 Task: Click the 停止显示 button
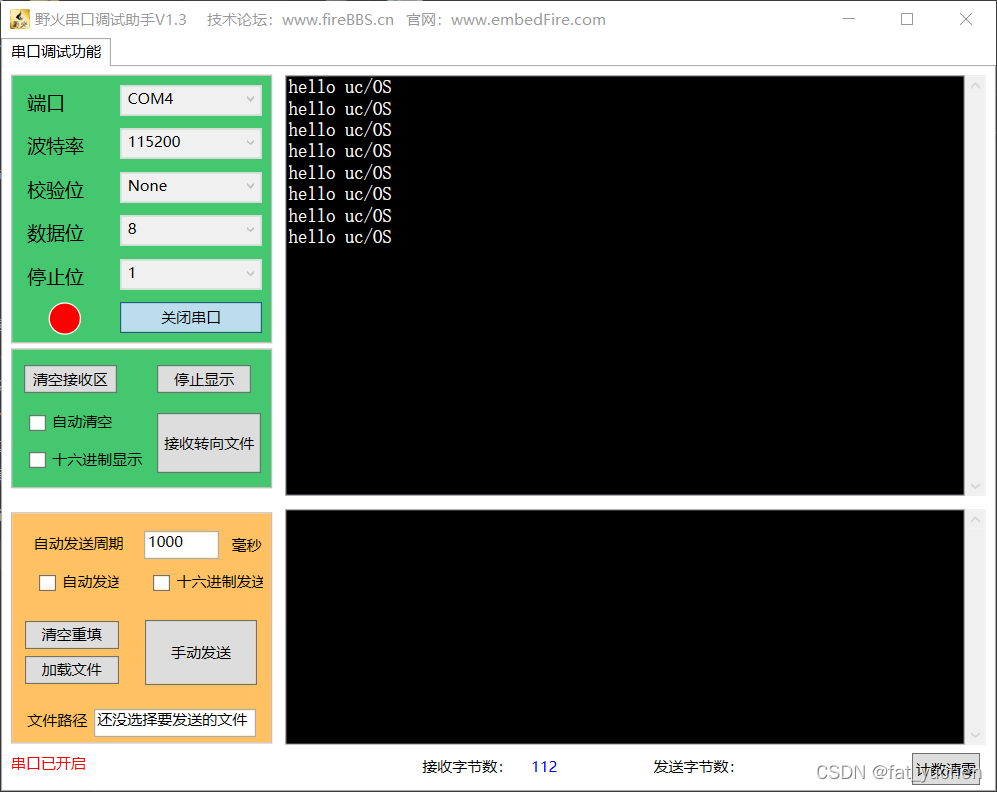pyautogui.click(x=204, y=379)
